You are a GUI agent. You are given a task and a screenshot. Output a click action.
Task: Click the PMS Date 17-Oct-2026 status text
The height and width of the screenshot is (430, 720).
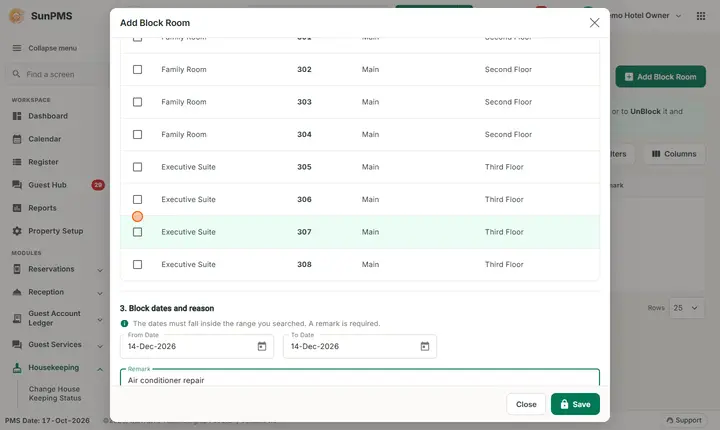pos(47,420)
